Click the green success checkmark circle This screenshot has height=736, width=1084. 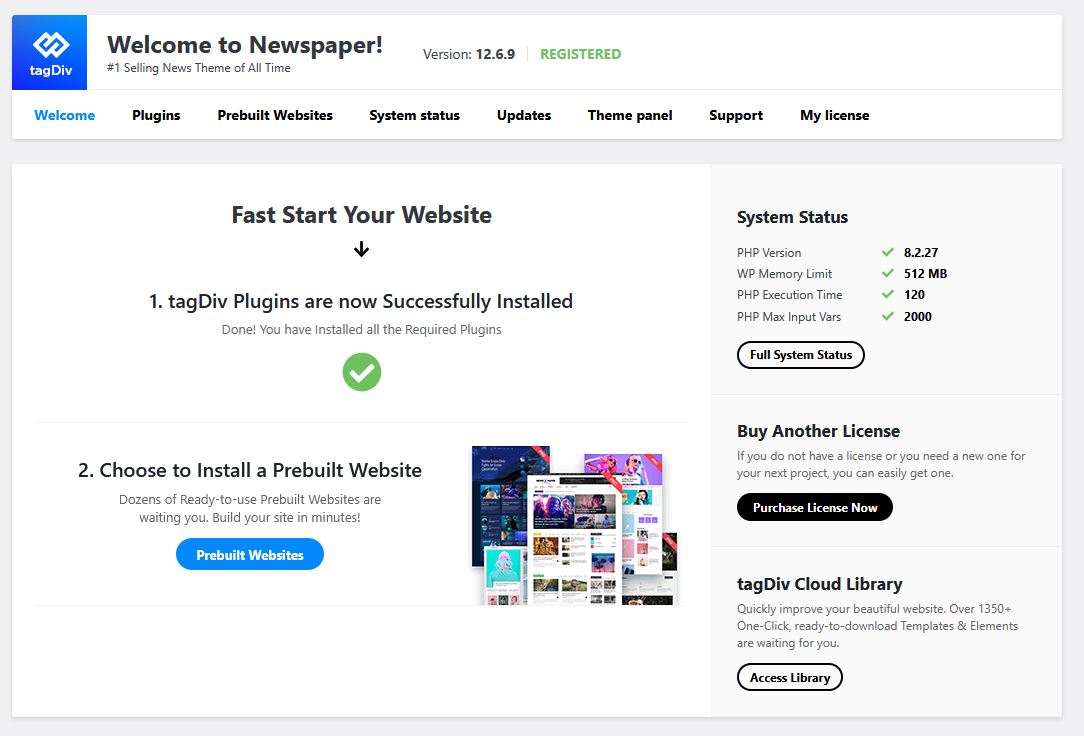click(x=362, y=372)
